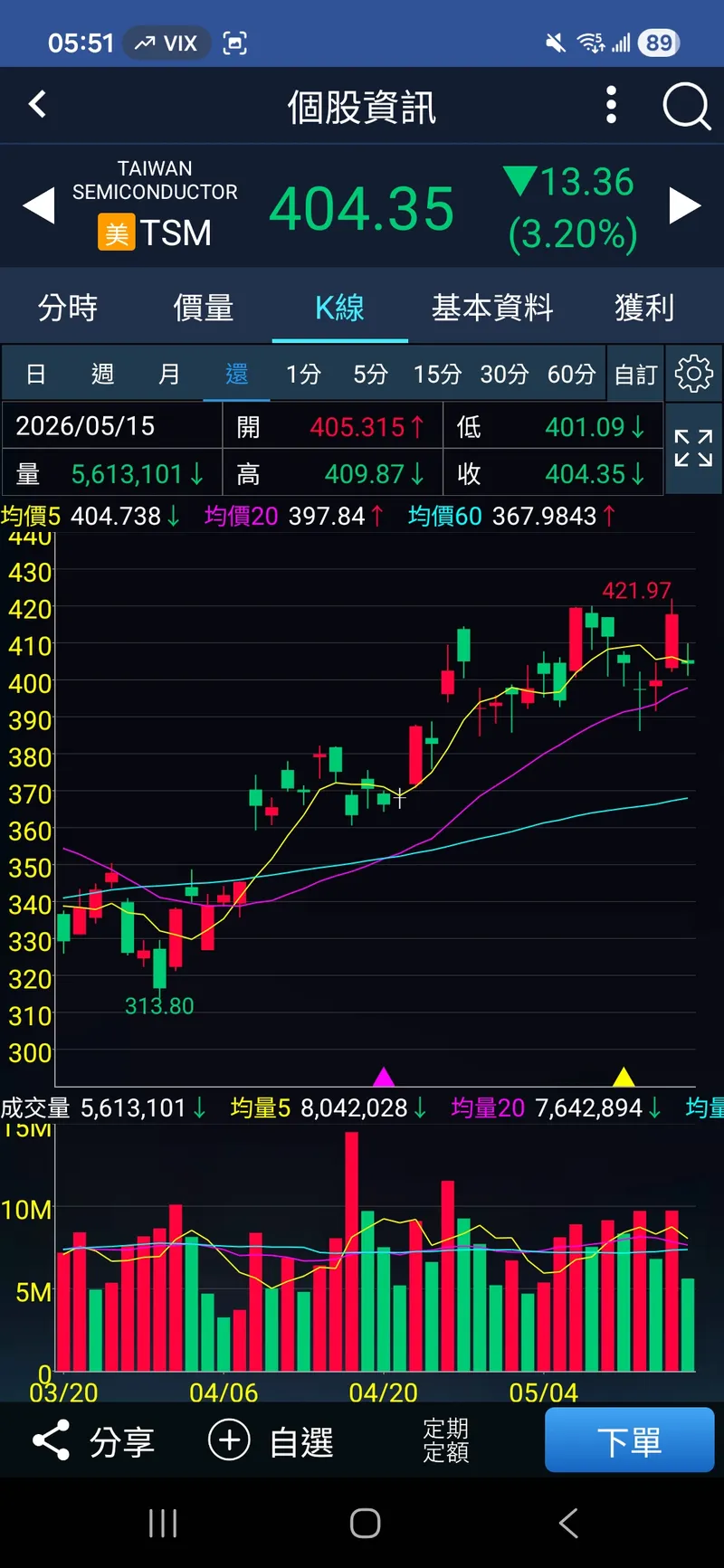Select the K線 tab
The width and height of the screenshot is (724, 1568).
pos(339,308)
